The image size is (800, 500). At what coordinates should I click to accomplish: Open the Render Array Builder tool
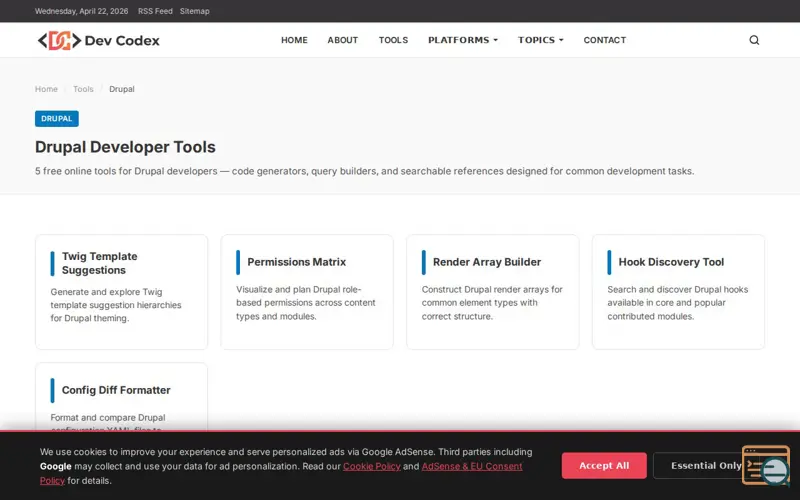[492, 292]
